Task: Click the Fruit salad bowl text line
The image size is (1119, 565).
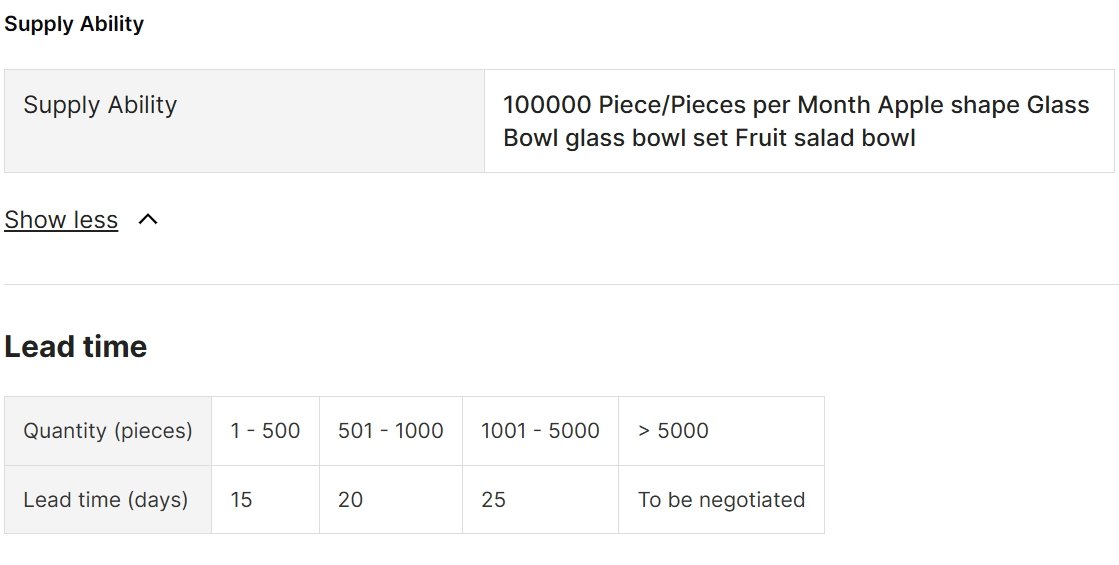Action: (825, 137)
